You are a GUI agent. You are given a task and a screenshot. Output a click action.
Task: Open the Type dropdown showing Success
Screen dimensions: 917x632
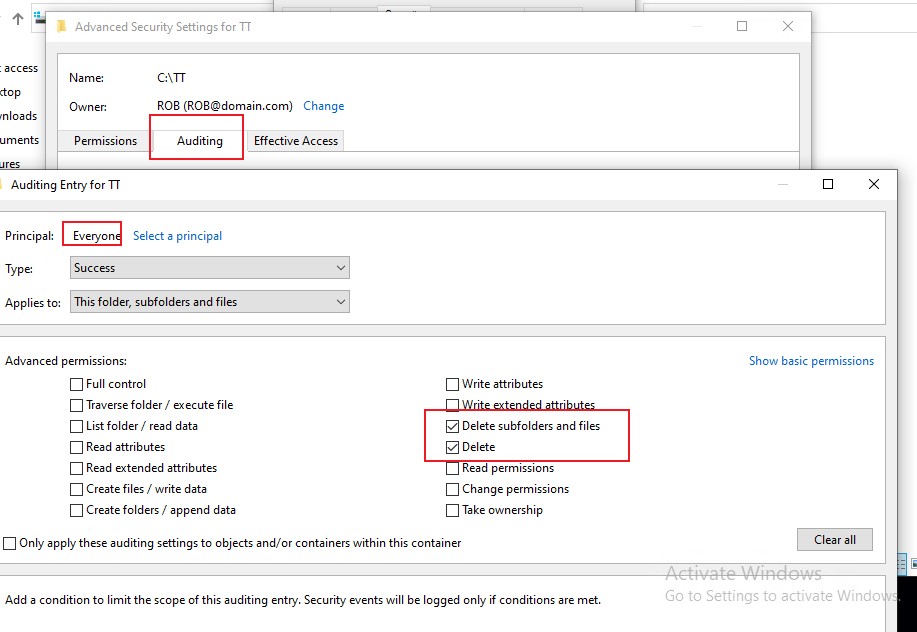click(209, 268)
